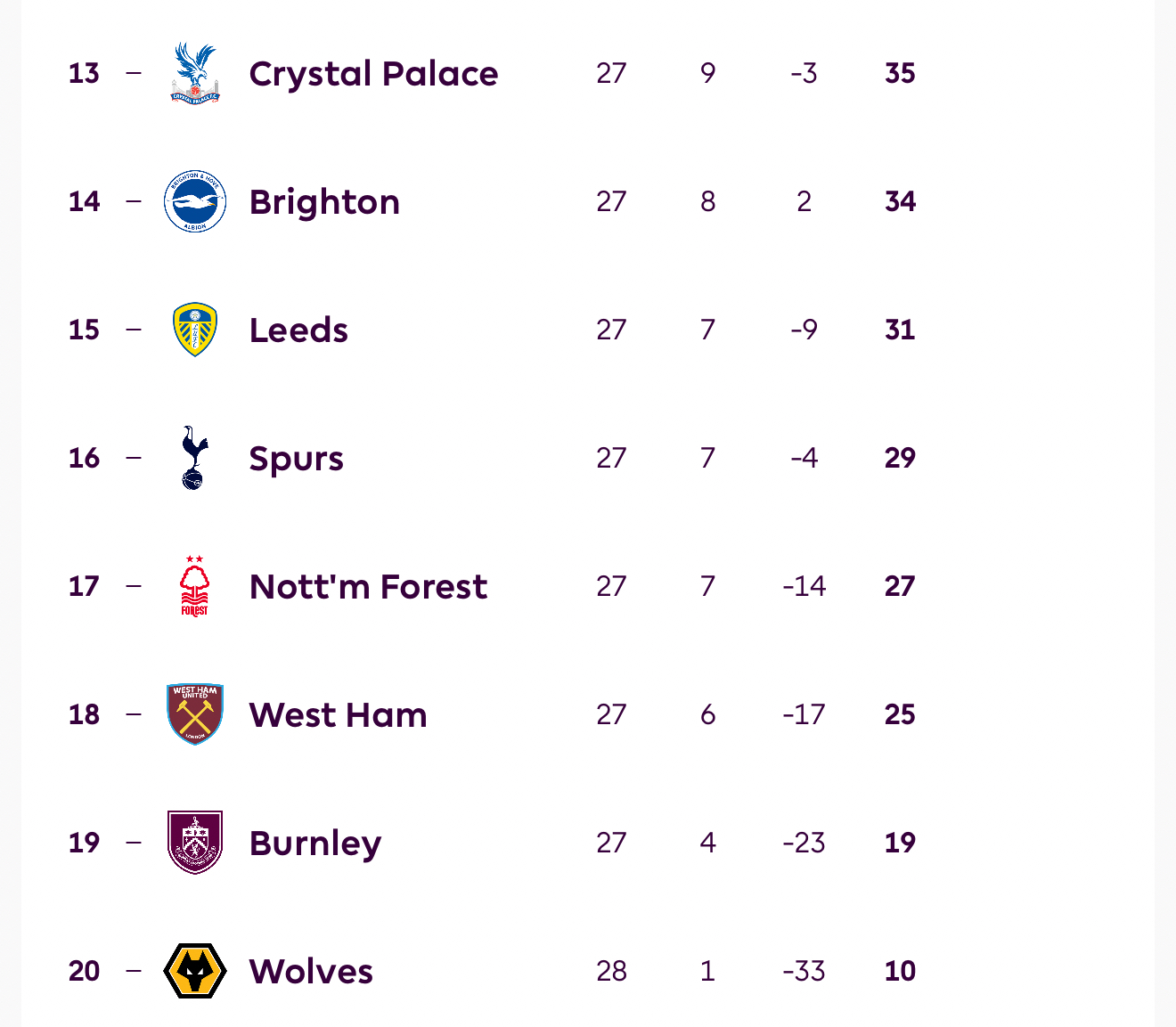Click position number 13 in table

[x=84, y=73]
